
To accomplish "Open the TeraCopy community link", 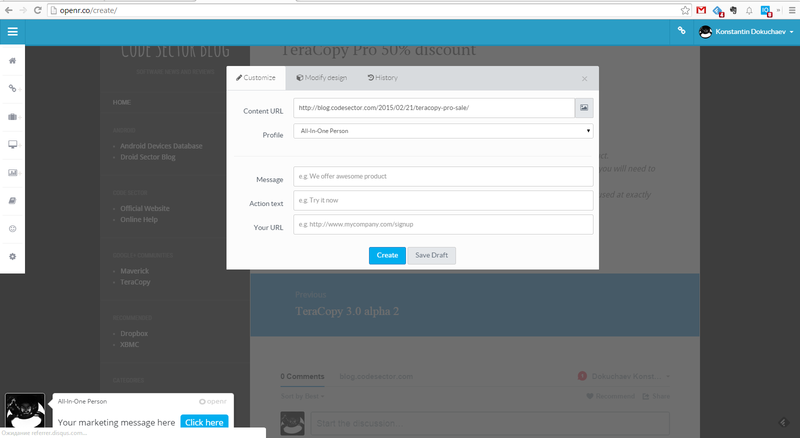I will (135, 282).
